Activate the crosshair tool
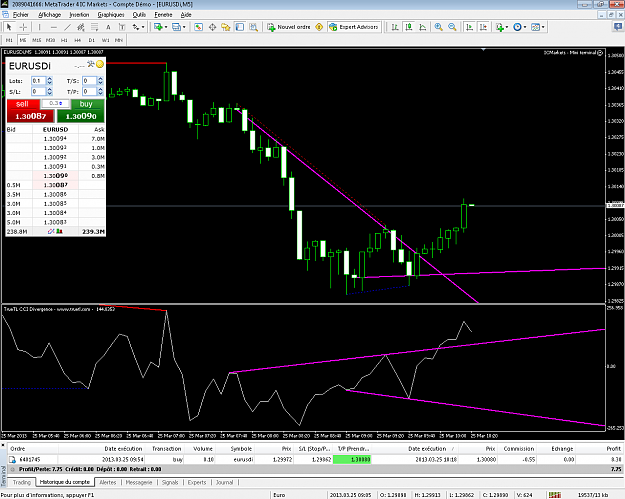 point(24,27)
